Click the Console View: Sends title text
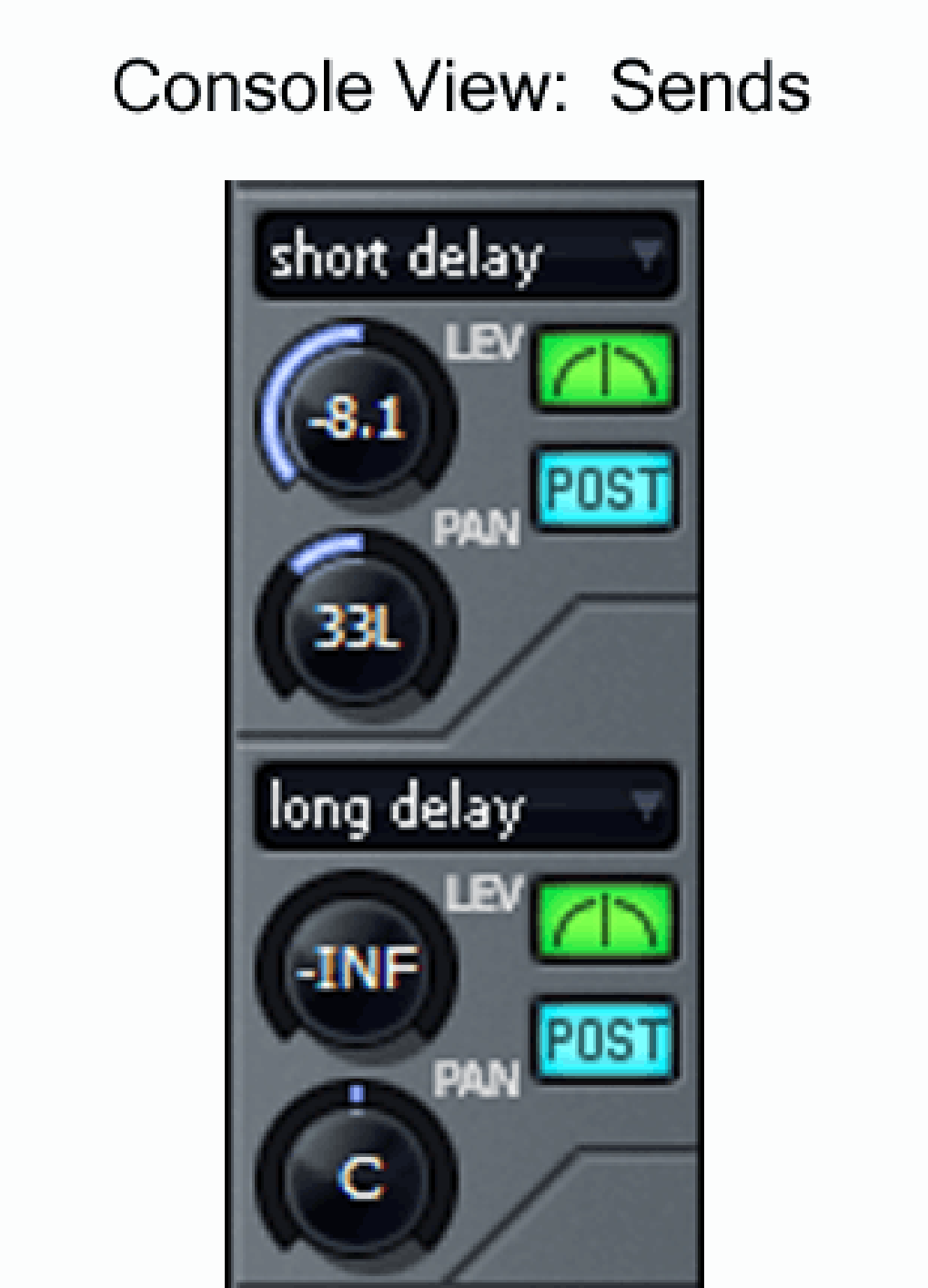 point(462,88)
